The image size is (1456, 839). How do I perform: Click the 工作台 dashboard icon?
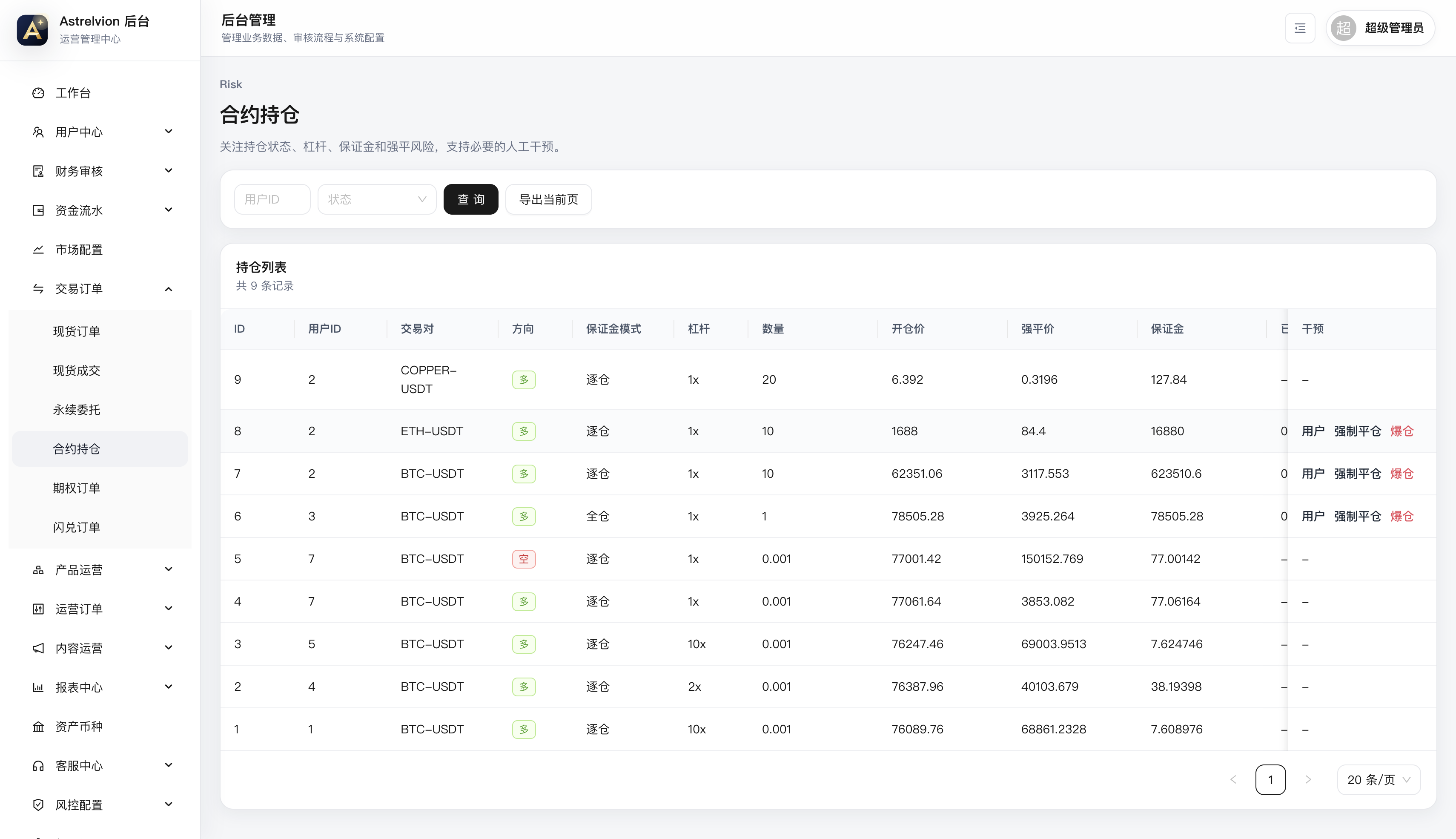(x=38, y=93)
